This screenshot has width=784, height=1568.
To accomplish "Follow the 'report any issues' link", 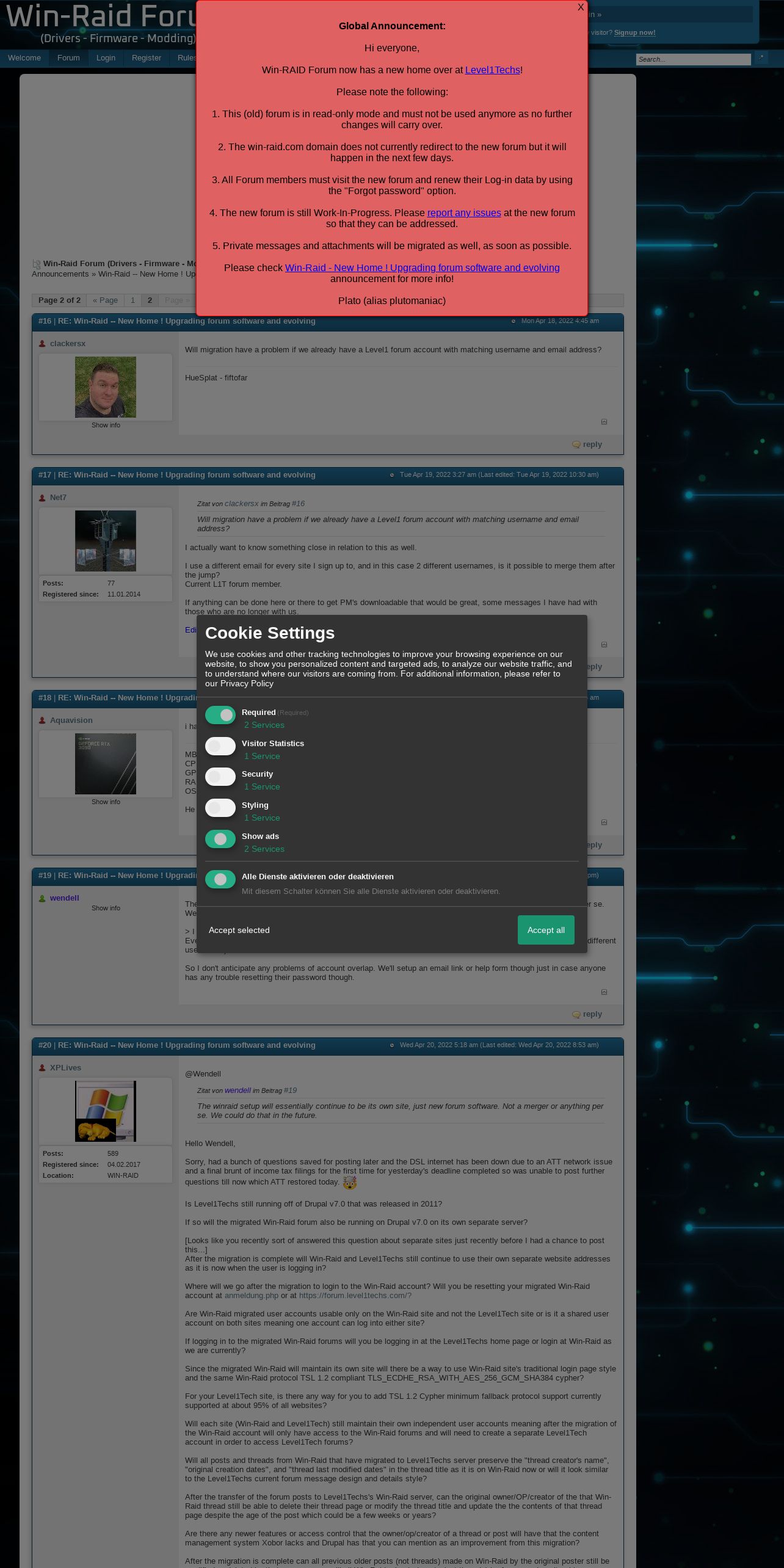I will (464, 213).
